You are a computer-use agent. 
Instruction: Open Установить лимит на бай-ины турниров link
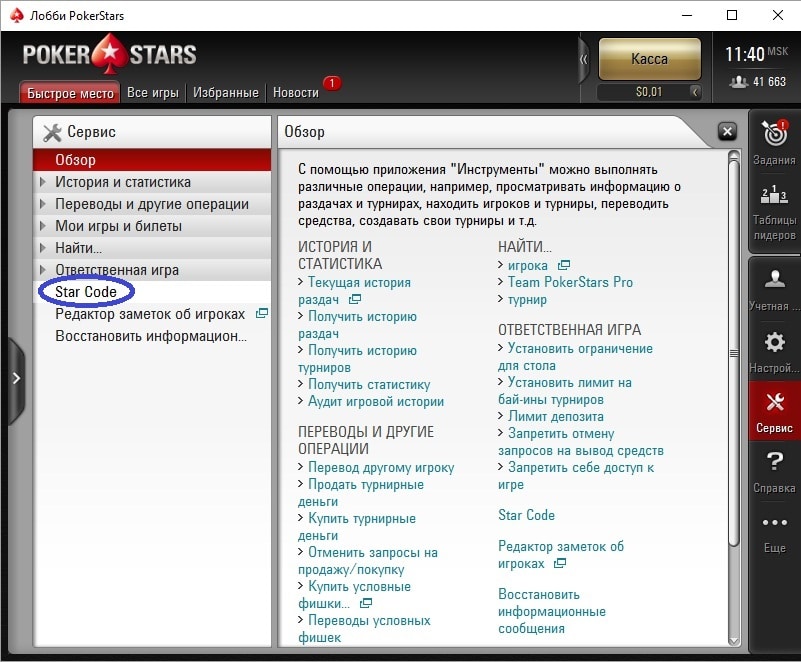pos(565,391)
